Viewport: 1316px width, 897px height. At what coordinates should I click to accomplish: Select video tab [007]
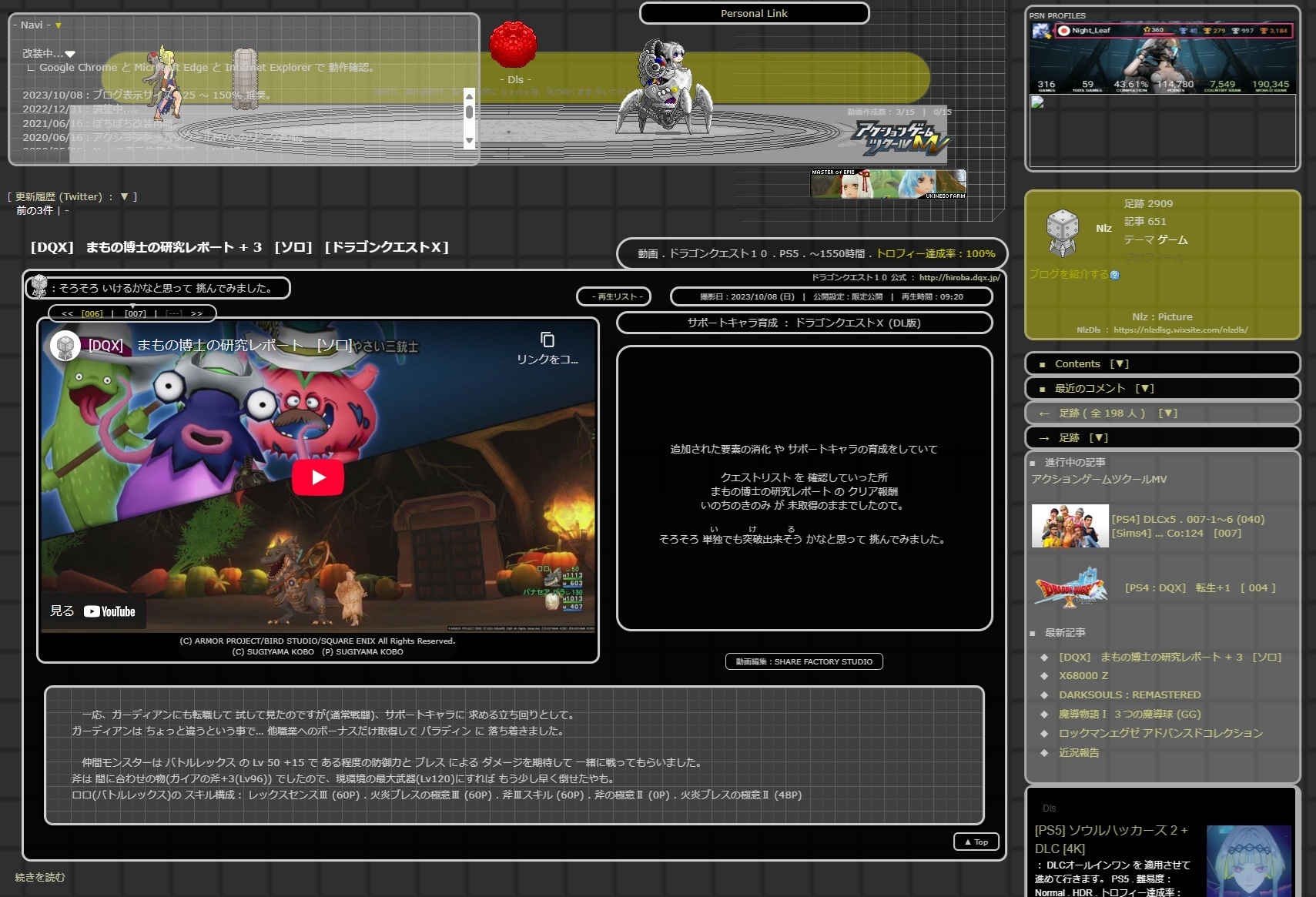pos(136,313)
